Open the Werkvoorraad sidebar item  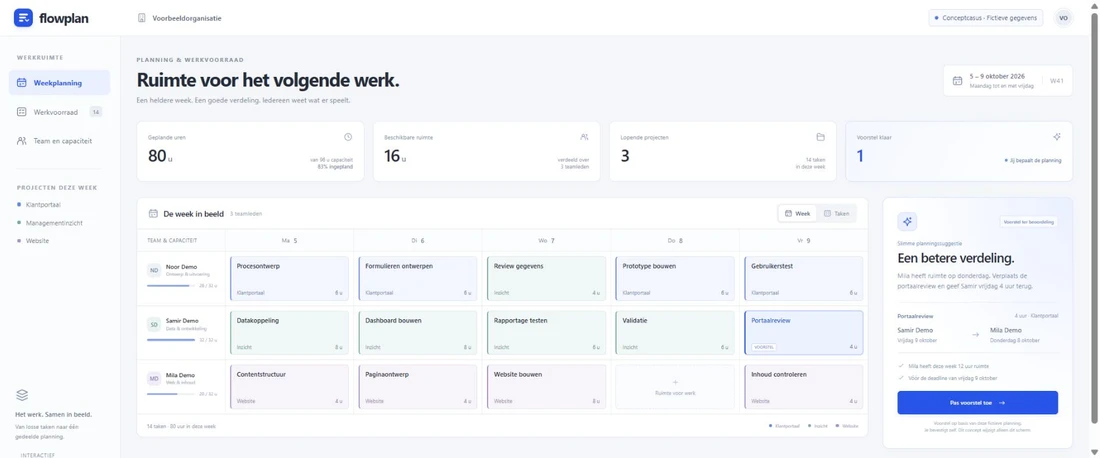(59, 112)
